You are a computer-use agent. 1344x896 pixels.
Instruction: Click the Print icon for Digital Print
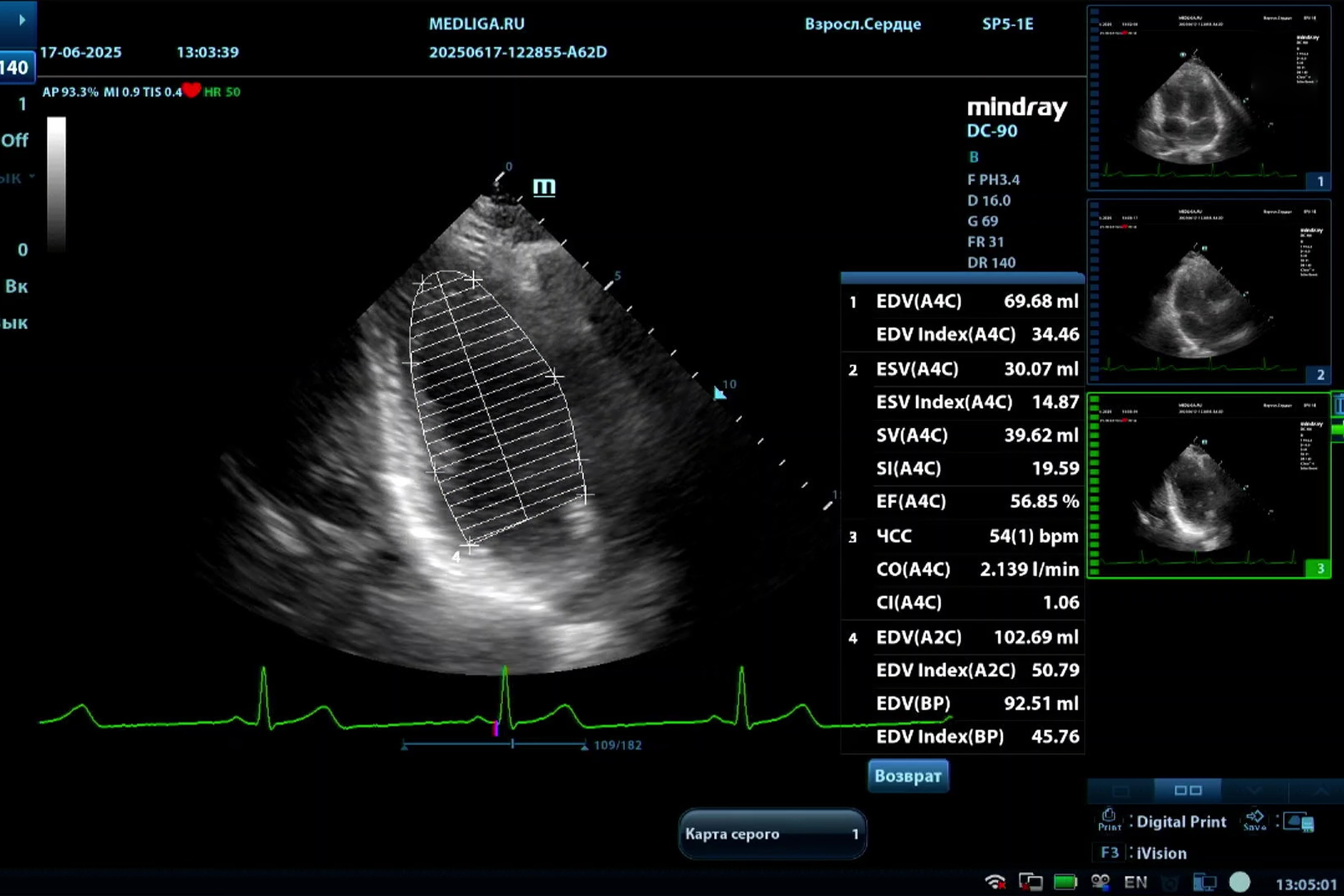(1109, 819)
